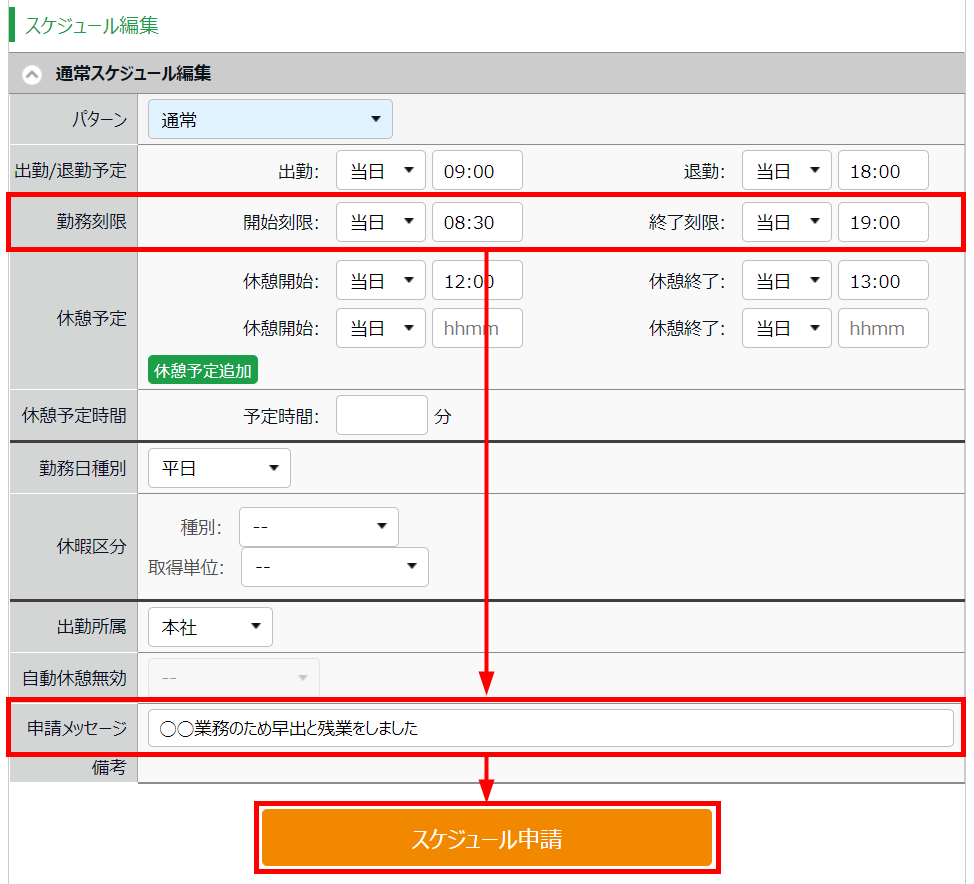Image resolution: width=974 pixels, height=884 pixels.
Task: Edit the 休憩終了 time field 13:00
Action: click(x=883, y=280)
